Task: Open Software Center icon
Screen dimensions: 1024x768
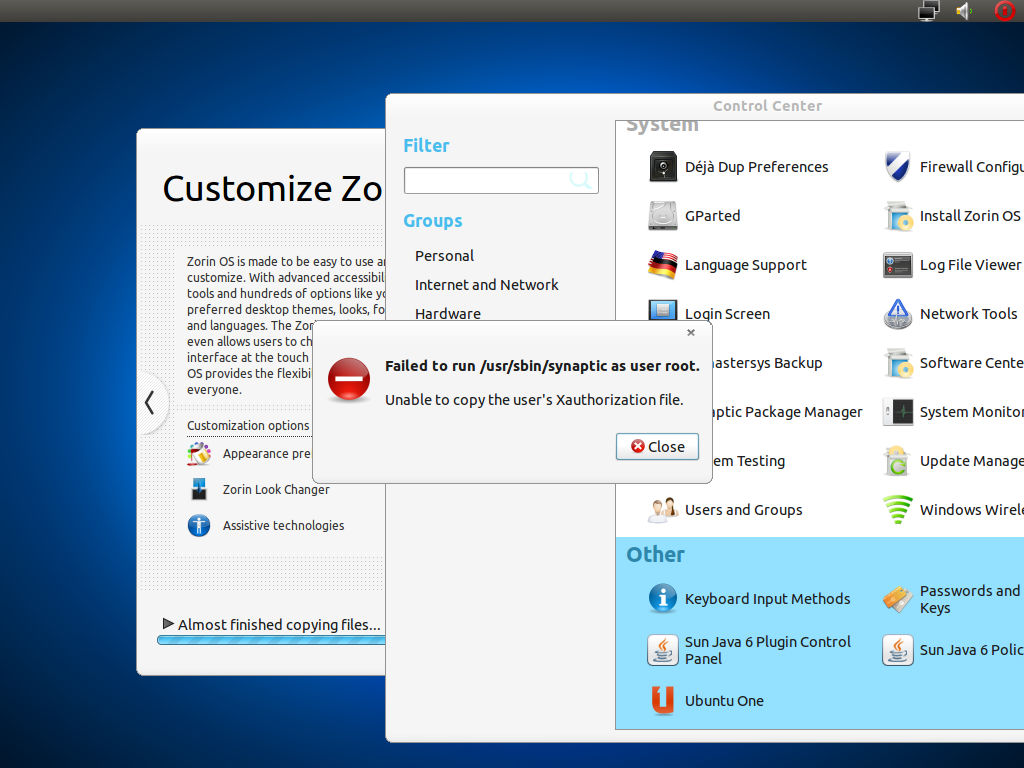Action: click(x=898, y=362)
